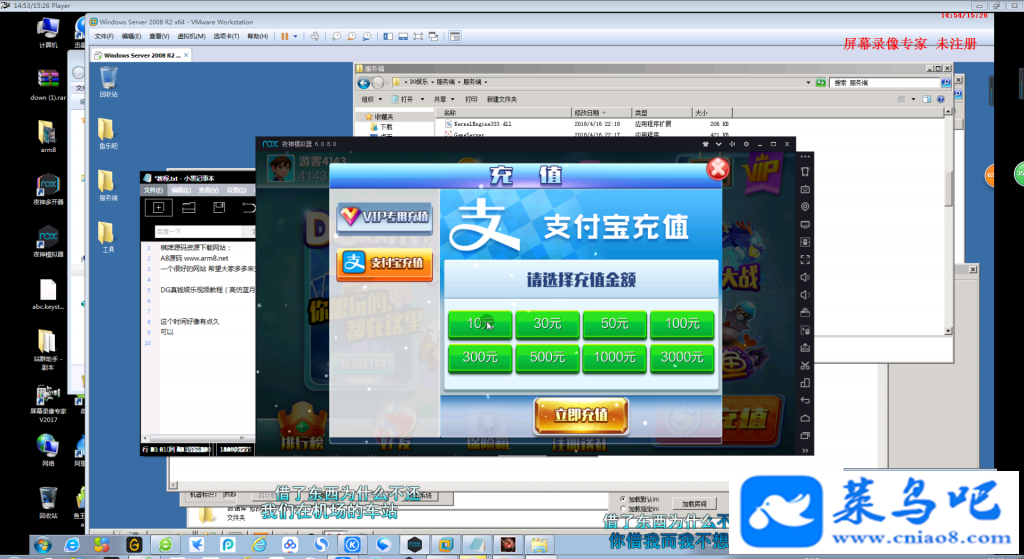The height and width of the screenshot is (559, 1024).
Task: Click Nox home navigation icon
Action: pyautogui.click(x=805, y=418)
